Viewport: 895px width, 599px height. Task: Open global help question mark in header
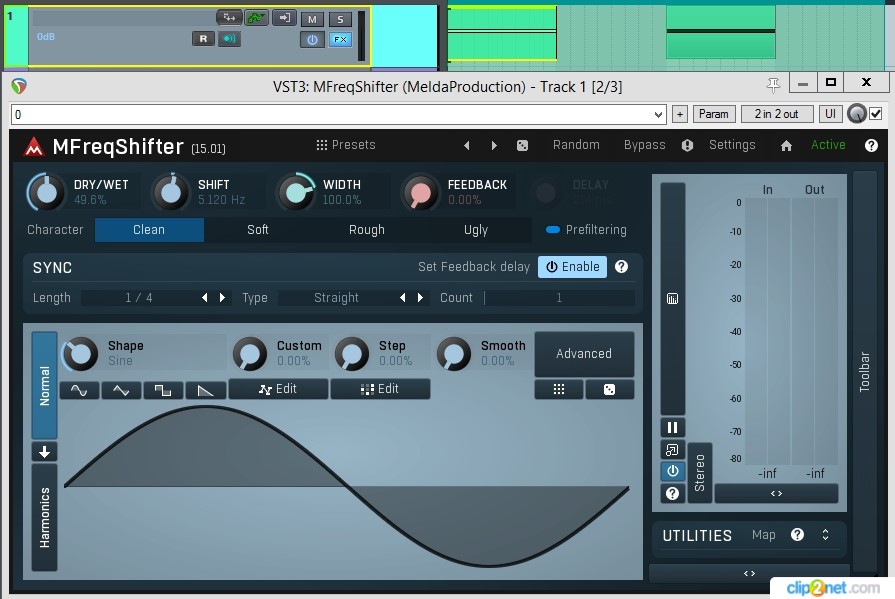(871, 146)
